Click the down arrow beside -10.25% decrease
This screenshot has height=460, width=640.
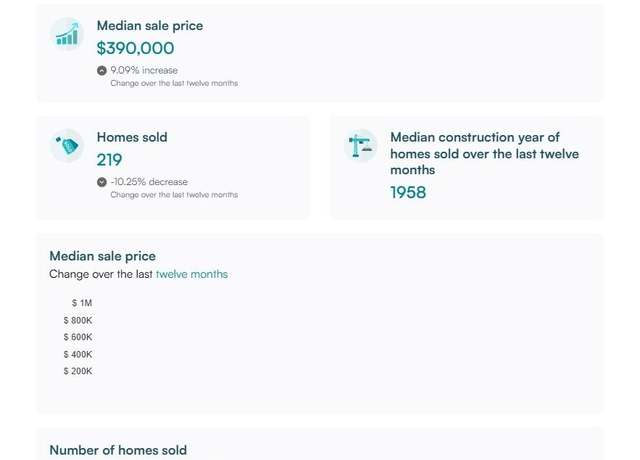coord(102,182)
